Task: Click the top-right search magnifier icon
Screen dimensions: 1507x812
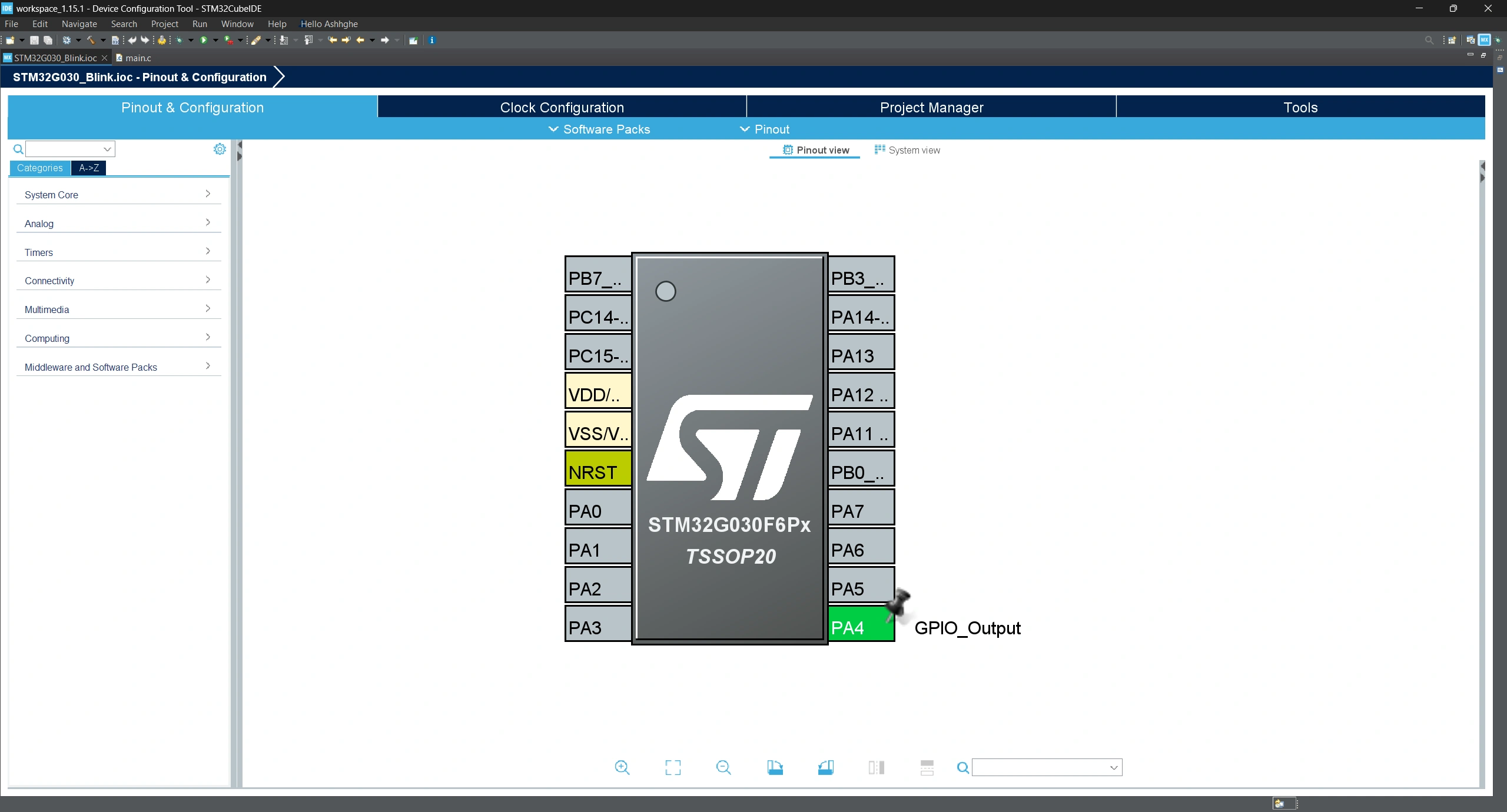Action: point(1429,40)
